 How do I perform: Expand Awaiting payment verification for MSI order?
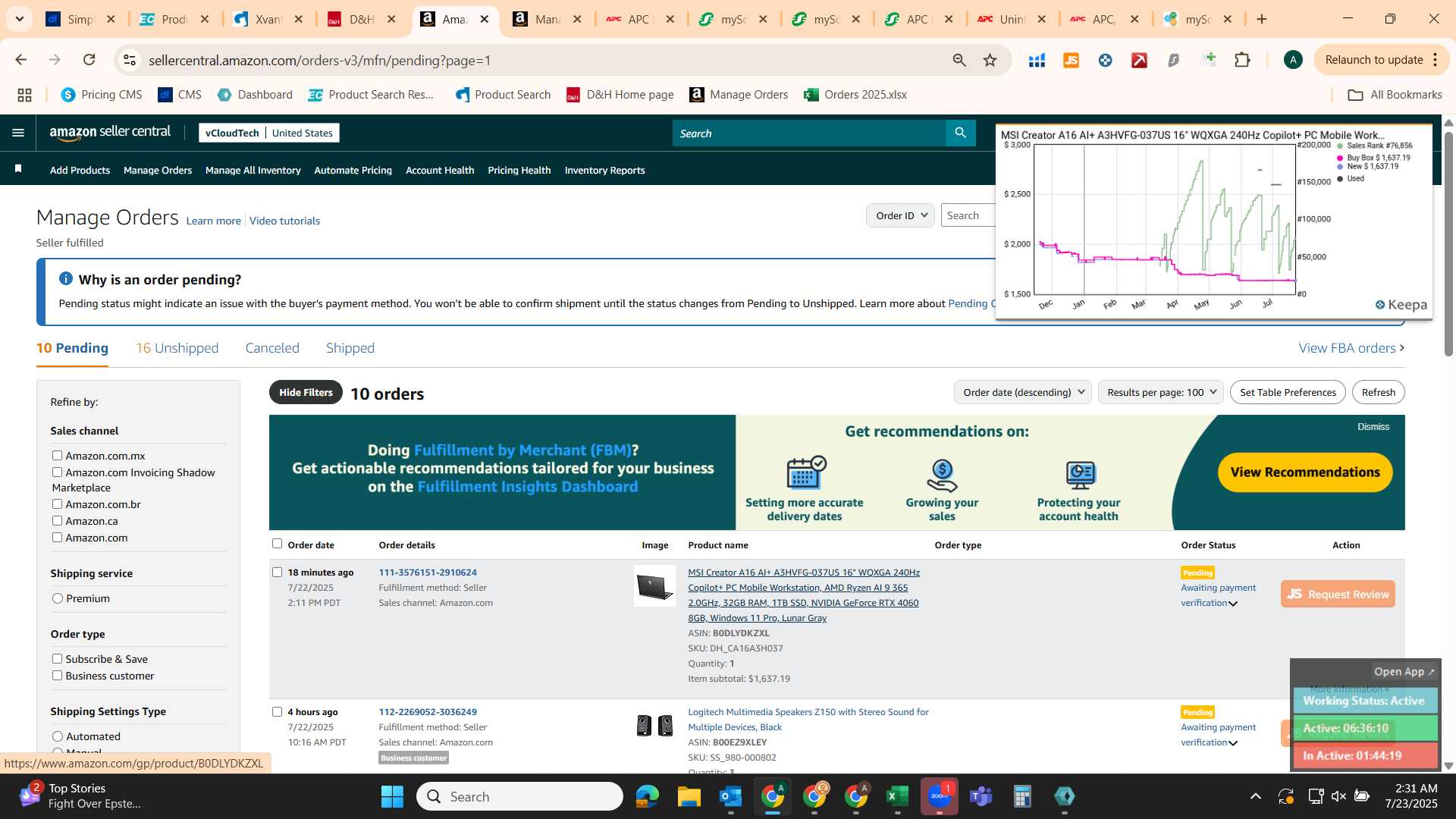pos(1233,604)
